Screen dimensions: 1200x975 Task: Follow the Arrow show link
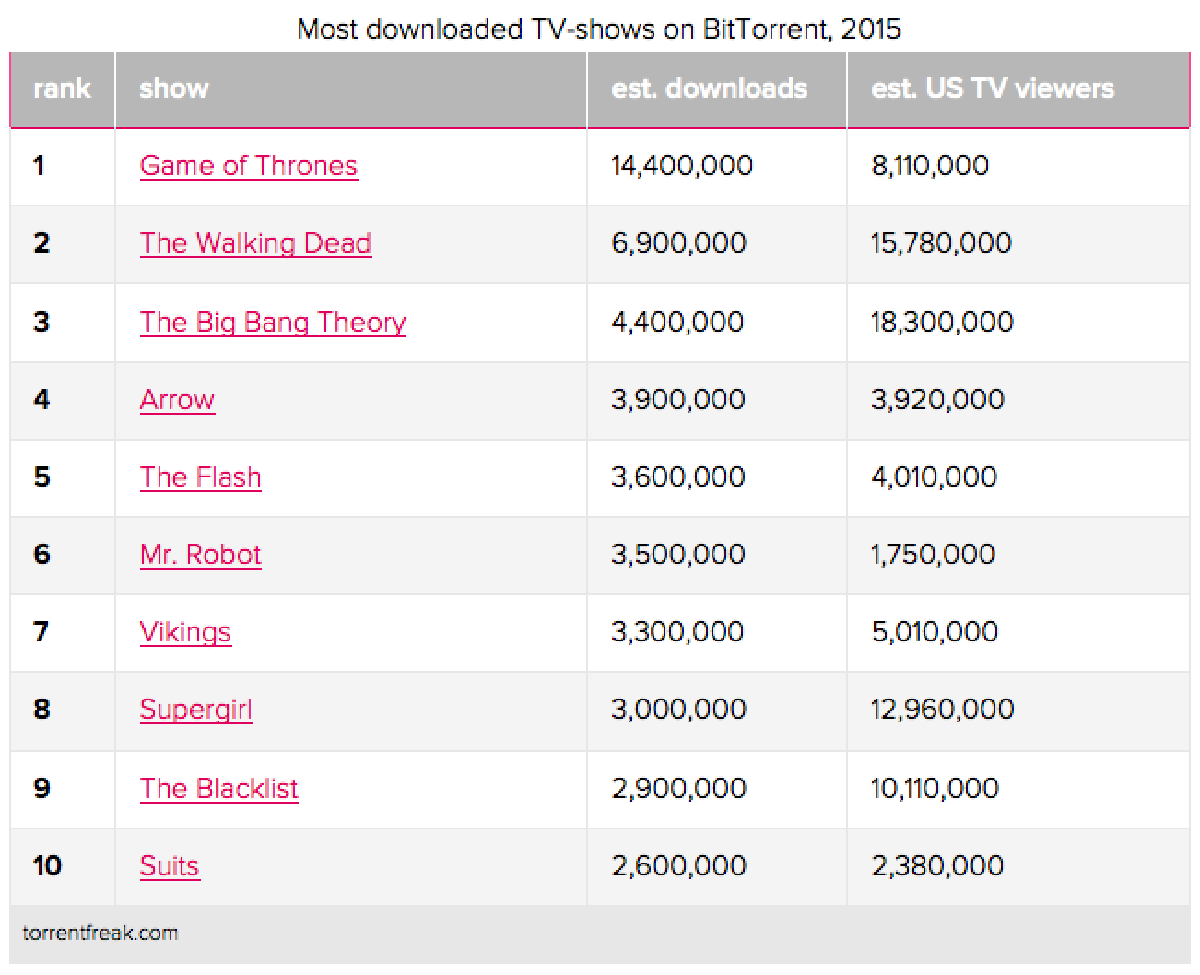coord(177,399)
